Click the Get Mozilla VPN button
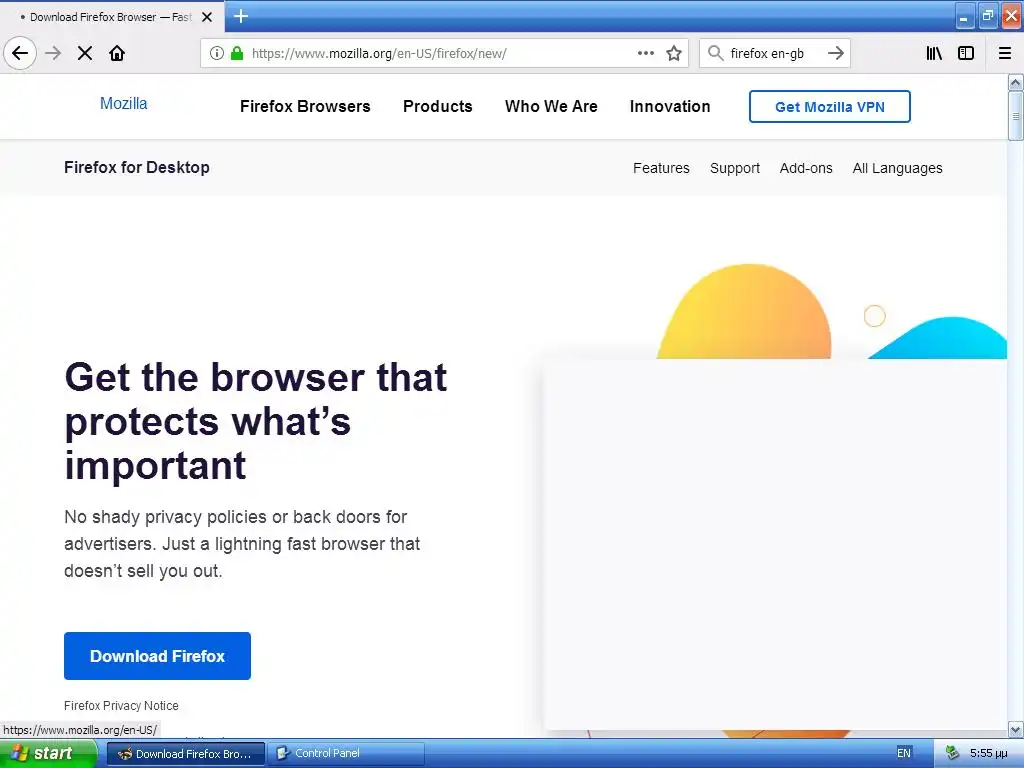The width and height of the screenshot is (1024, 768). click(829, 106)
